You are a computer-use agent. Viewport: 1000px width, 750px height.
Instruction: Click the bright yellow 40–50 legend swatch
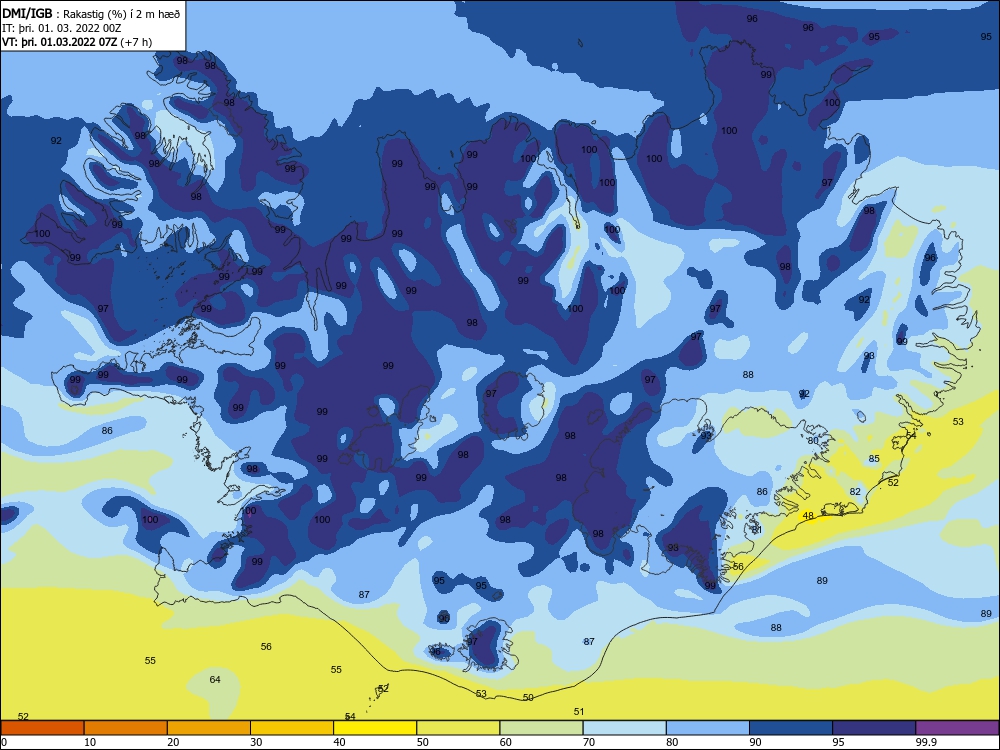pyautogui.click(x=375, y=728)
